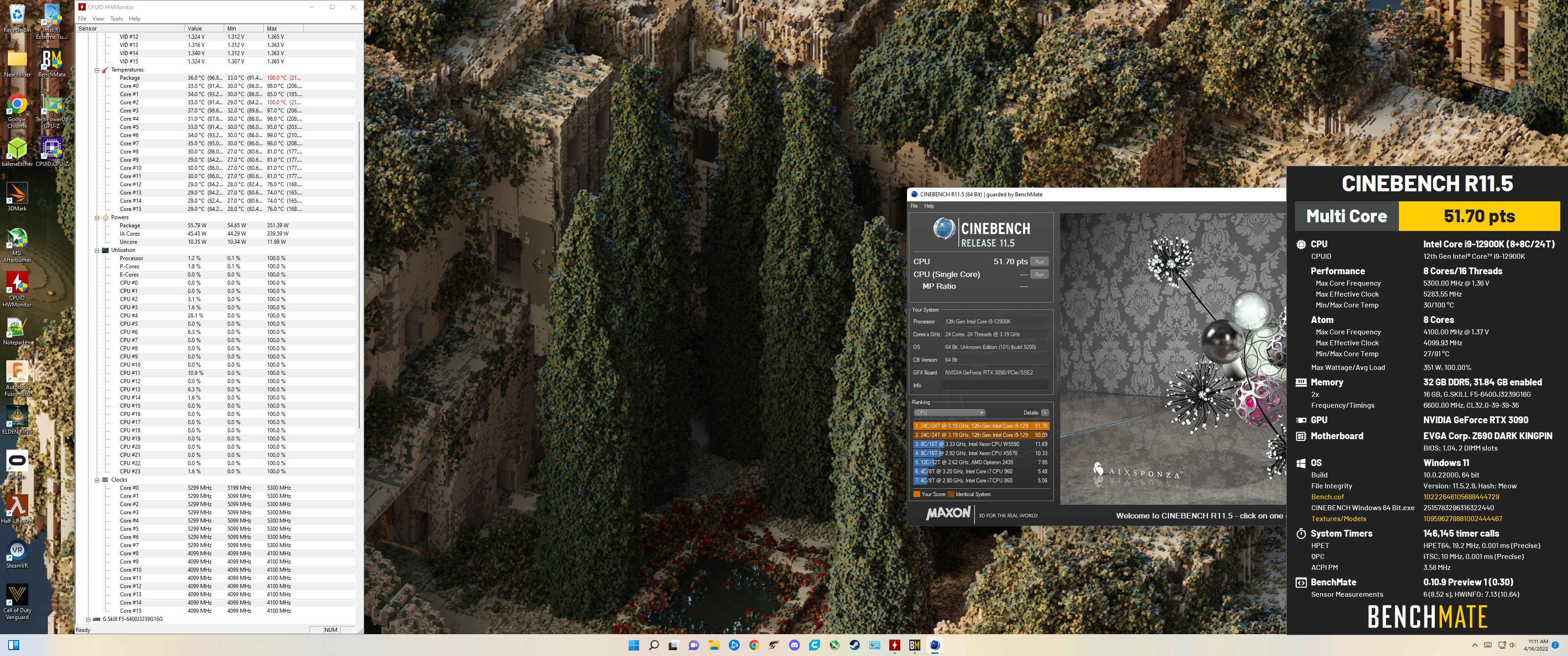Click the Info field in Cinebench
The width and height of the screenshot is (1568, 656).
pos(996,386)
